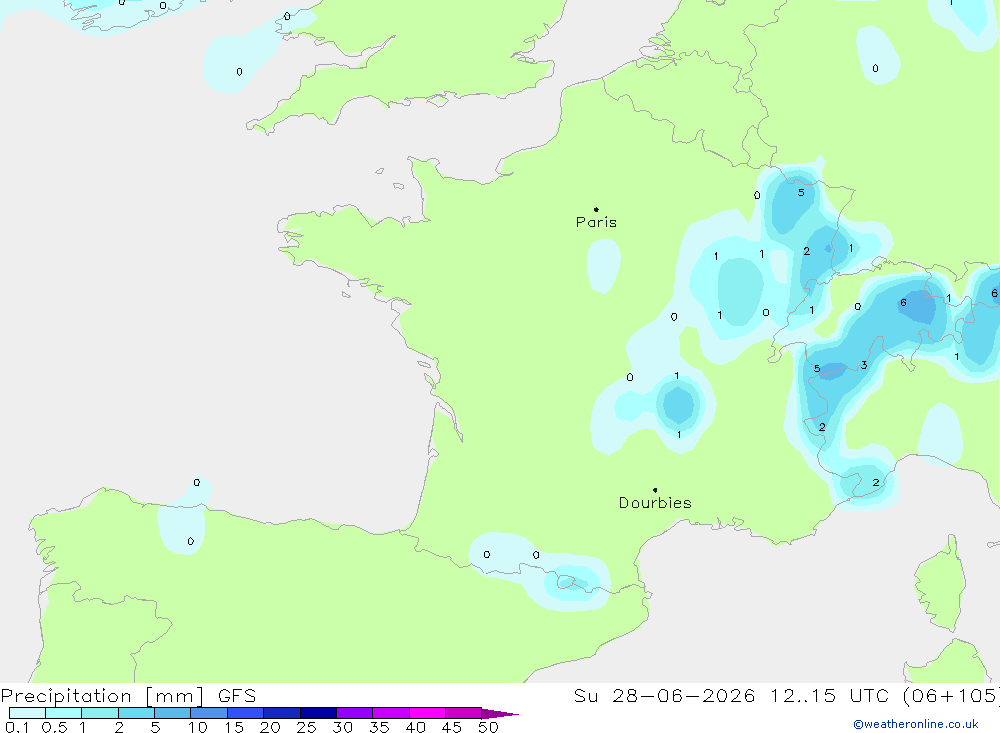This screenshot has width=1000, height=733.
Task: Click the Precipitation [mm] title text
Action: click(102, 696)
